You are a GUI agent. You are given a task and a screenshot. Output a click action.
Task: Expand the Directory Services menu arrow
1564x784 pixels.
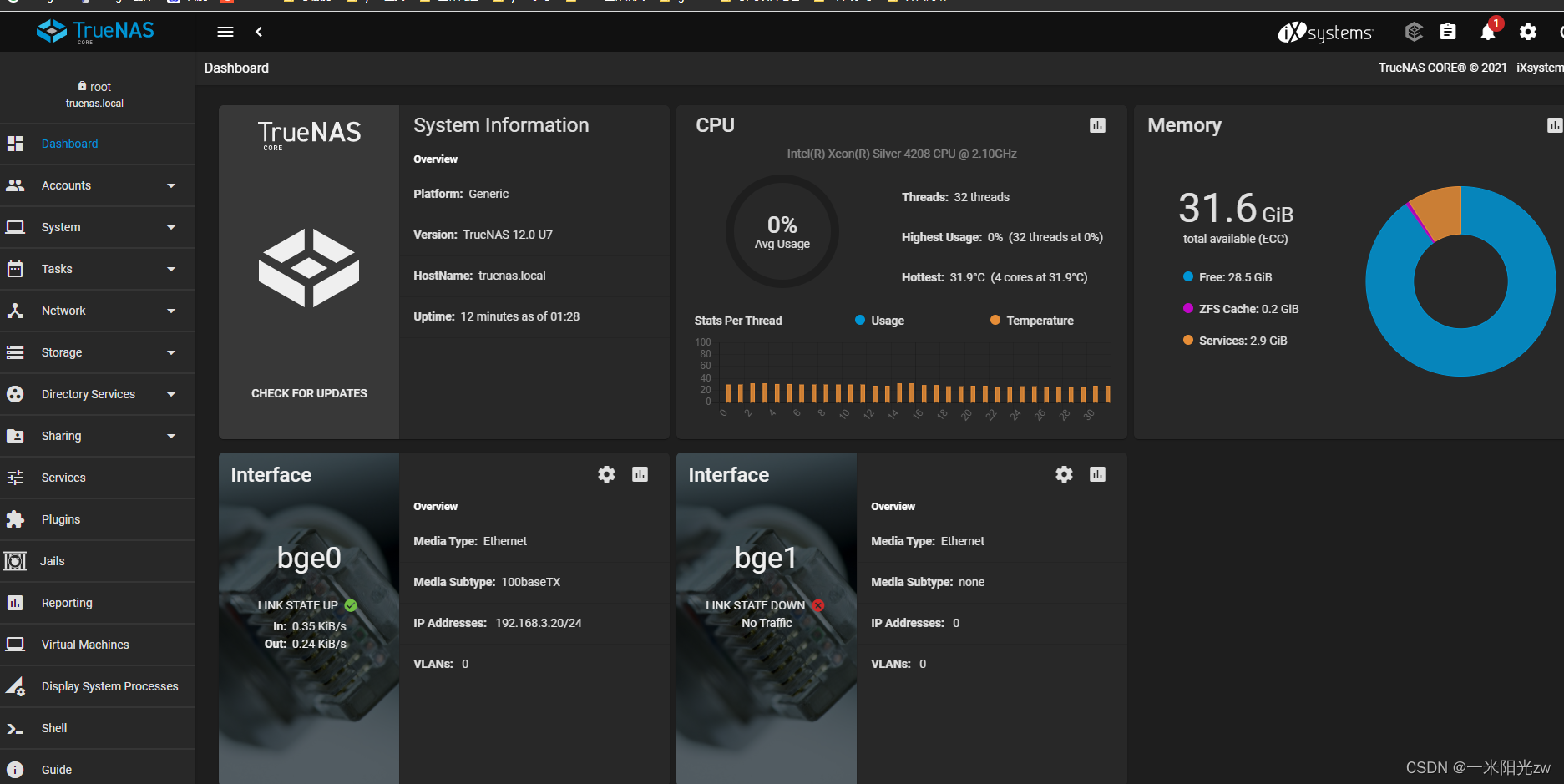(171, 394)
